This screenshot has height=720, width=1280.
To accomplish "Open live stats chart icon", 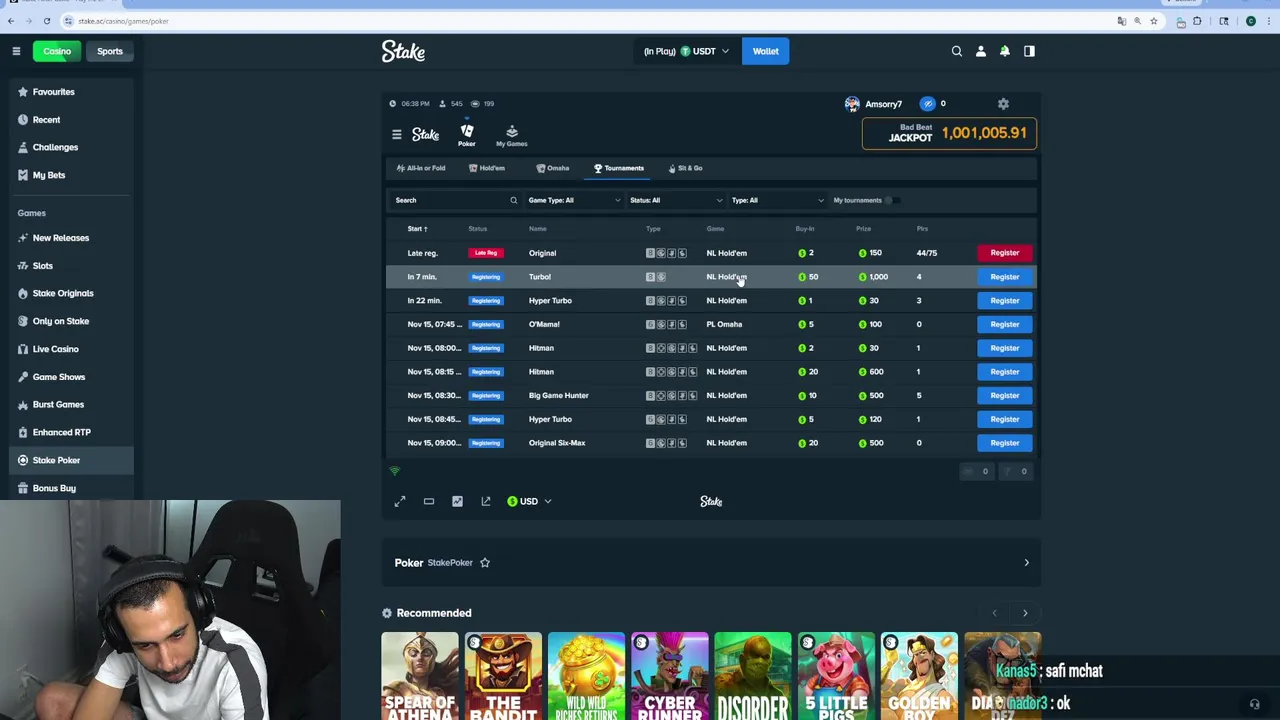I will [457, 501].
